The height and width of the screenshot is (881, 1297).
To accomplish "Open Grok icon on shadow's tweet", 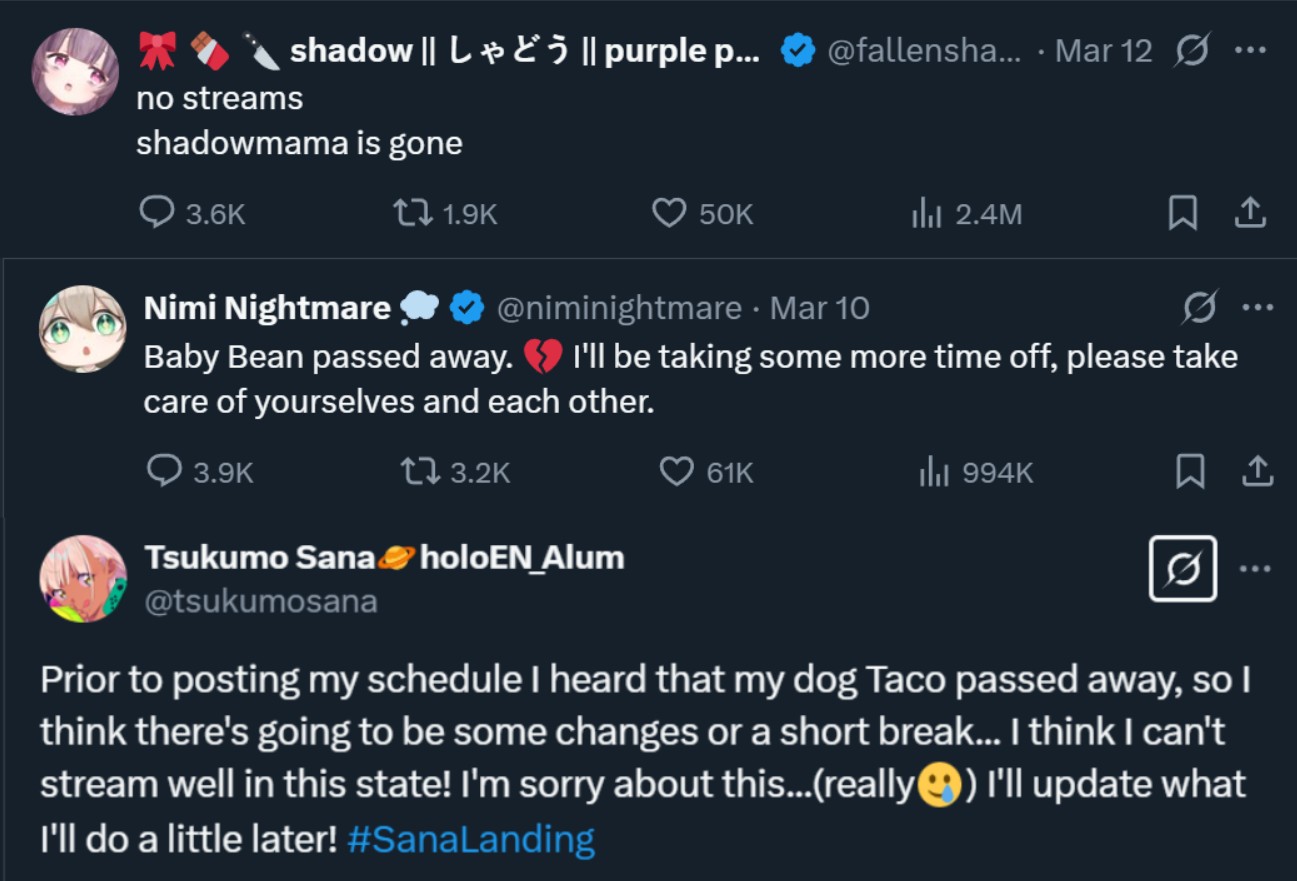I will pos(1192,50).
